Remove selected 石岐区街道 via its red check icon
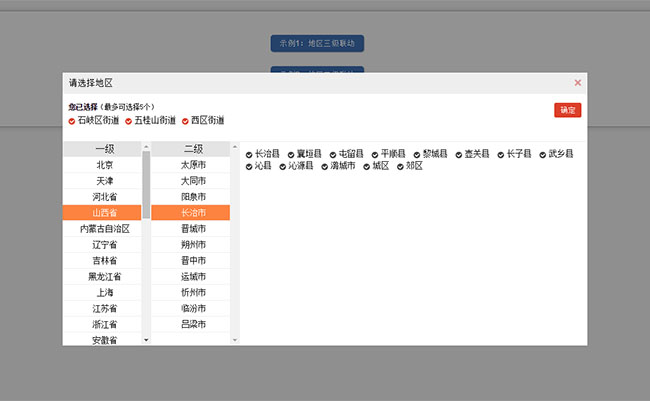This screenshot has width=650, height=401. [x=72, y=121]
